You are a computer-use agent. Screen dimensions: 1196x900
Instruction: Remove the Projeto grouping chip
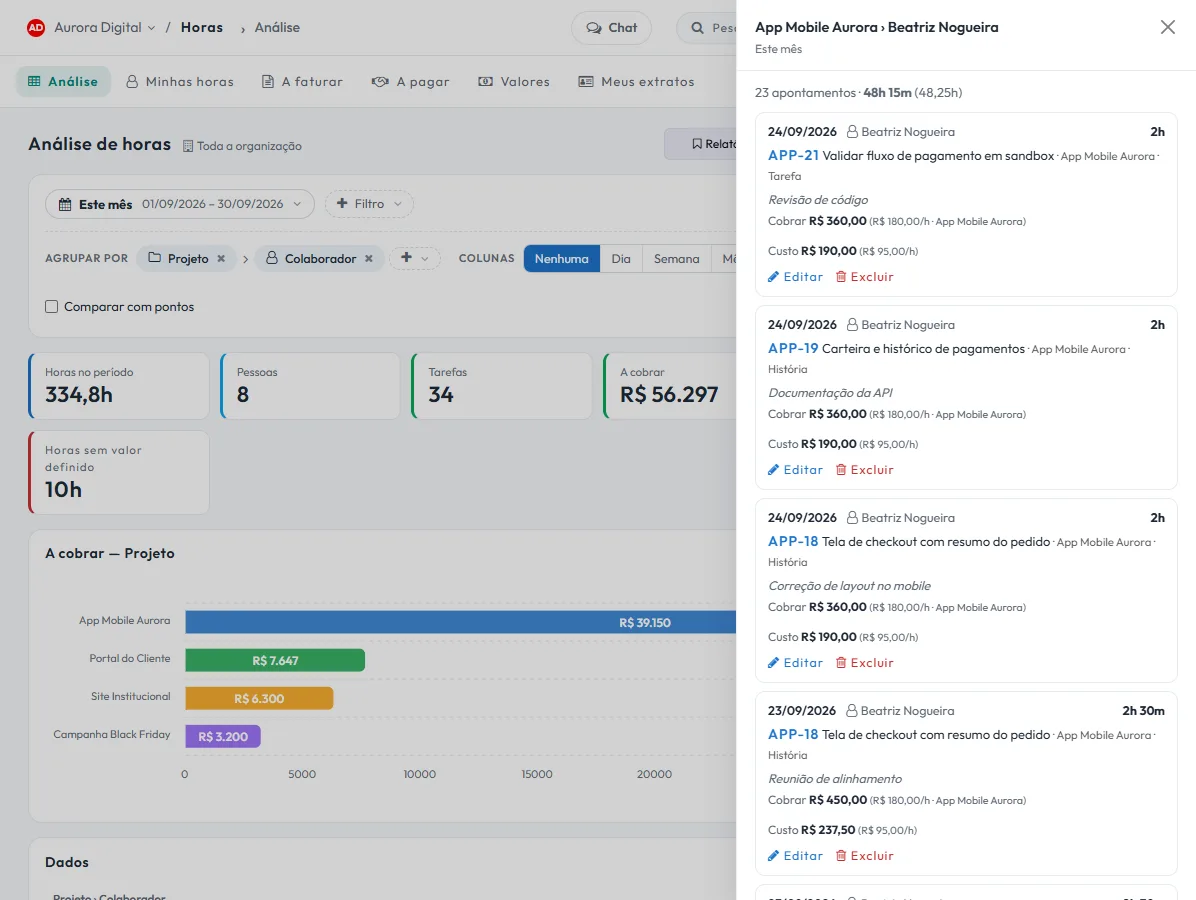(221, 259)
